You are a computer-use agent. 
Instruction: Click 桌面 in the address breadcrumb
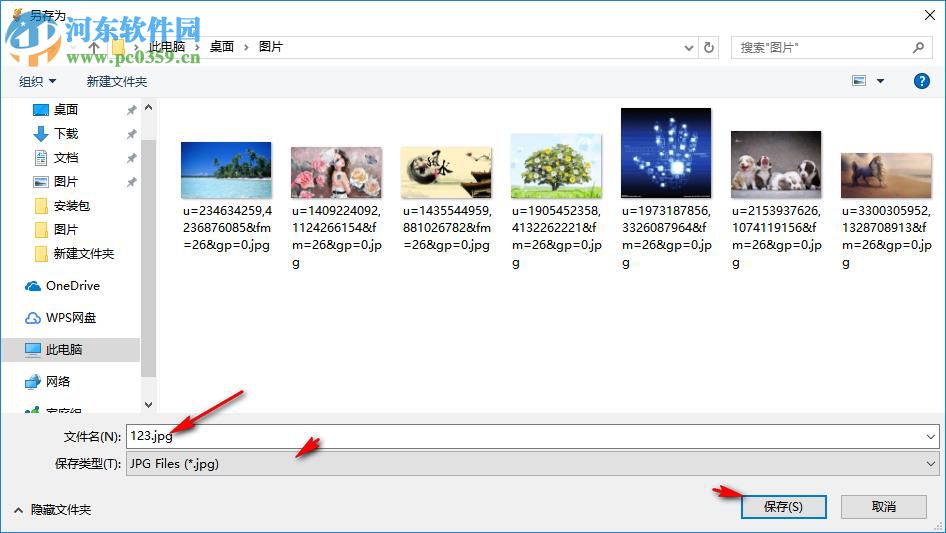[x=221, y=47]
